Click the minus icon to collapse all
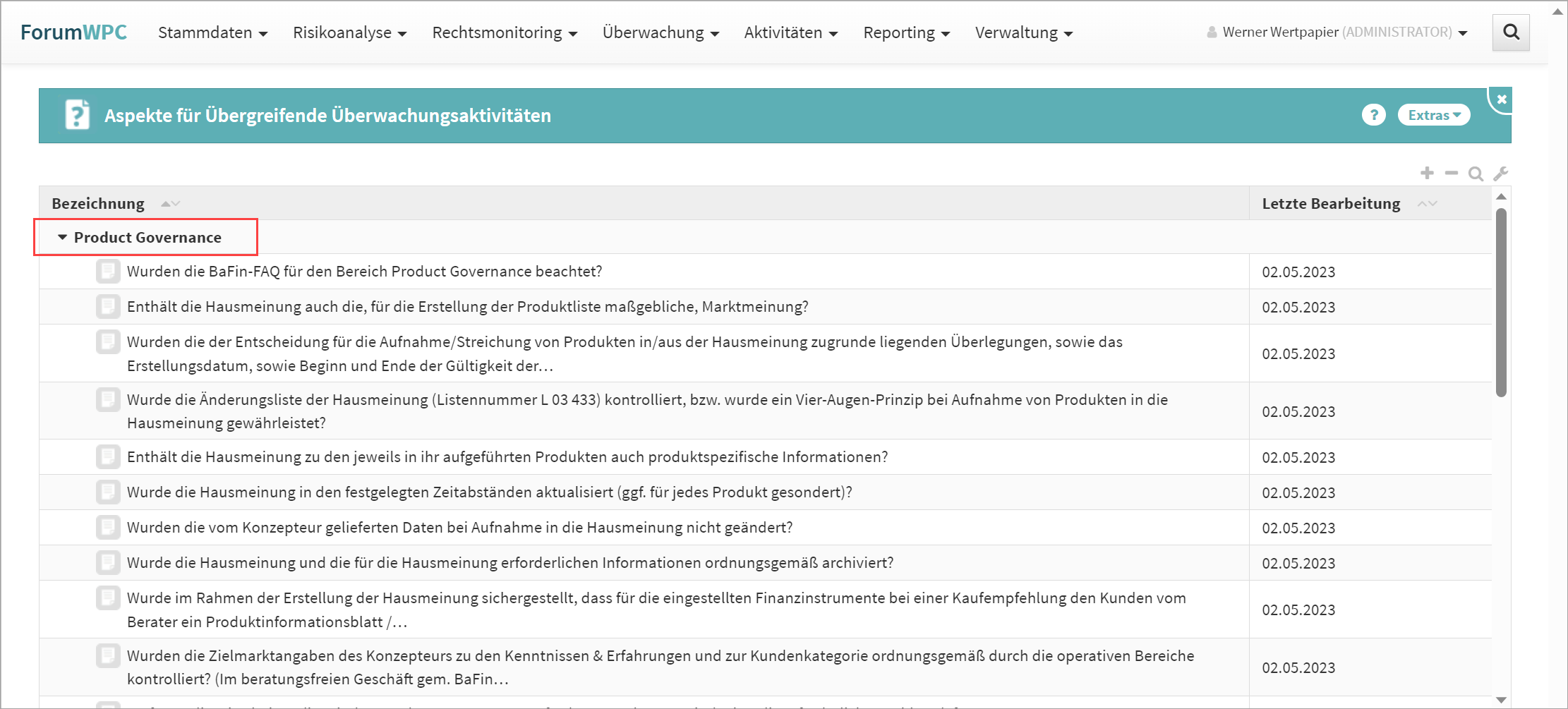1568x709 pixels. click(x=1451, y=173)
